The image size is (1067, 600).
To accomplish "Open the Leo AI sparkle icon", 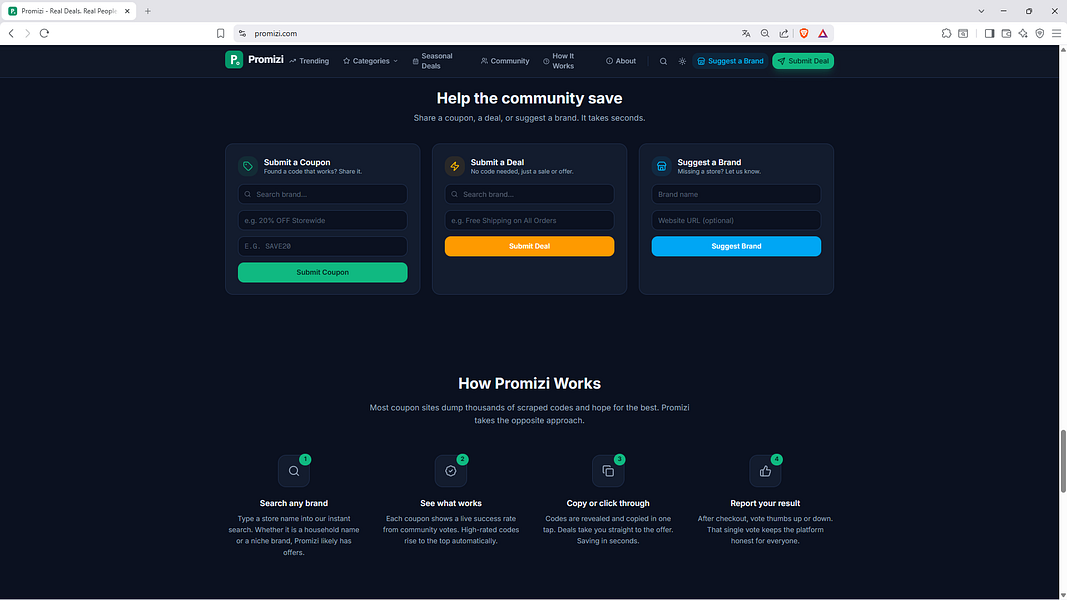I will point(1023,33).
